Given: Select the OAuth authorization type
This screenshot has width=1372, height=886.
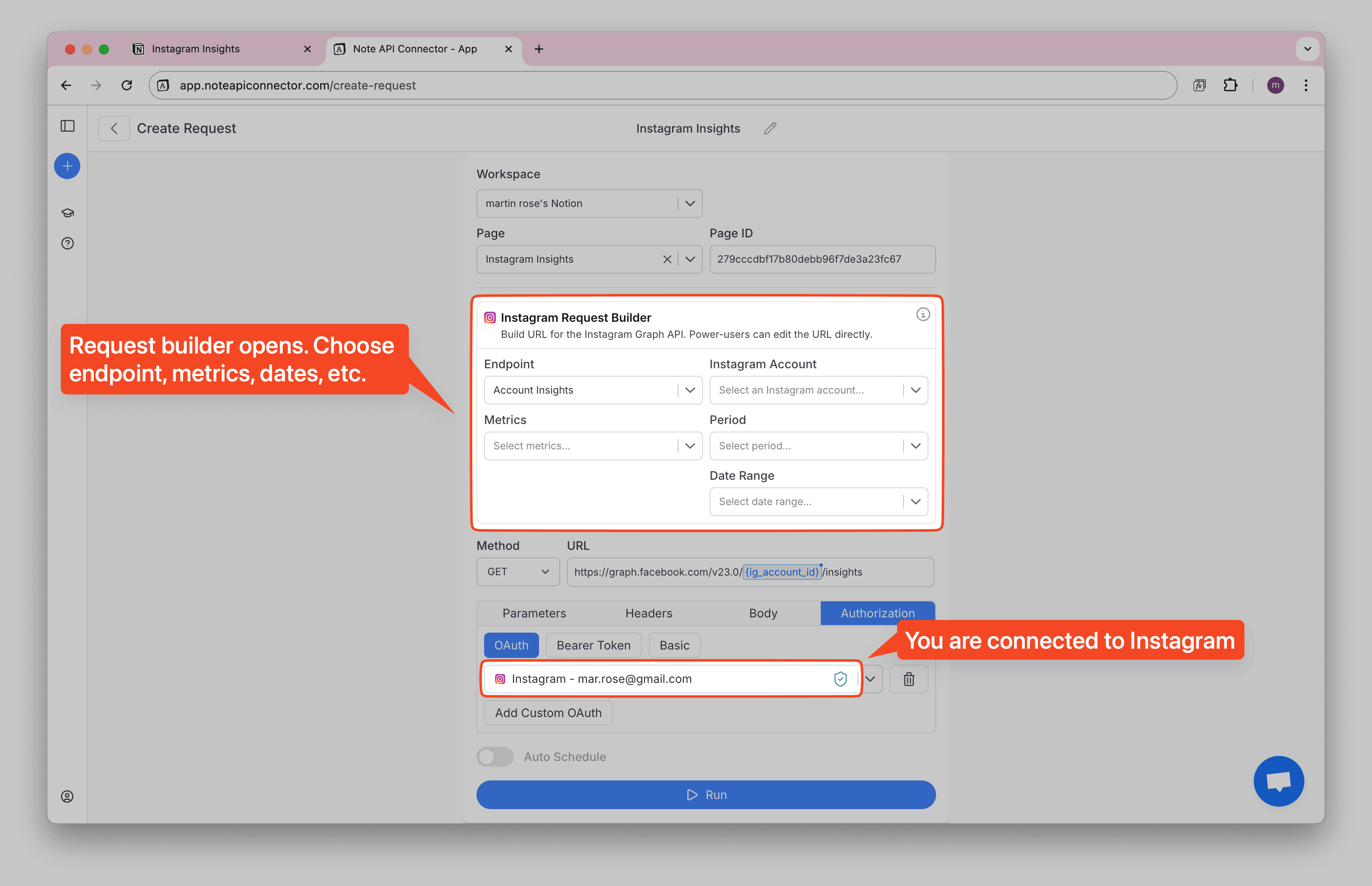Looking at the screenshot, I should 511,646.
